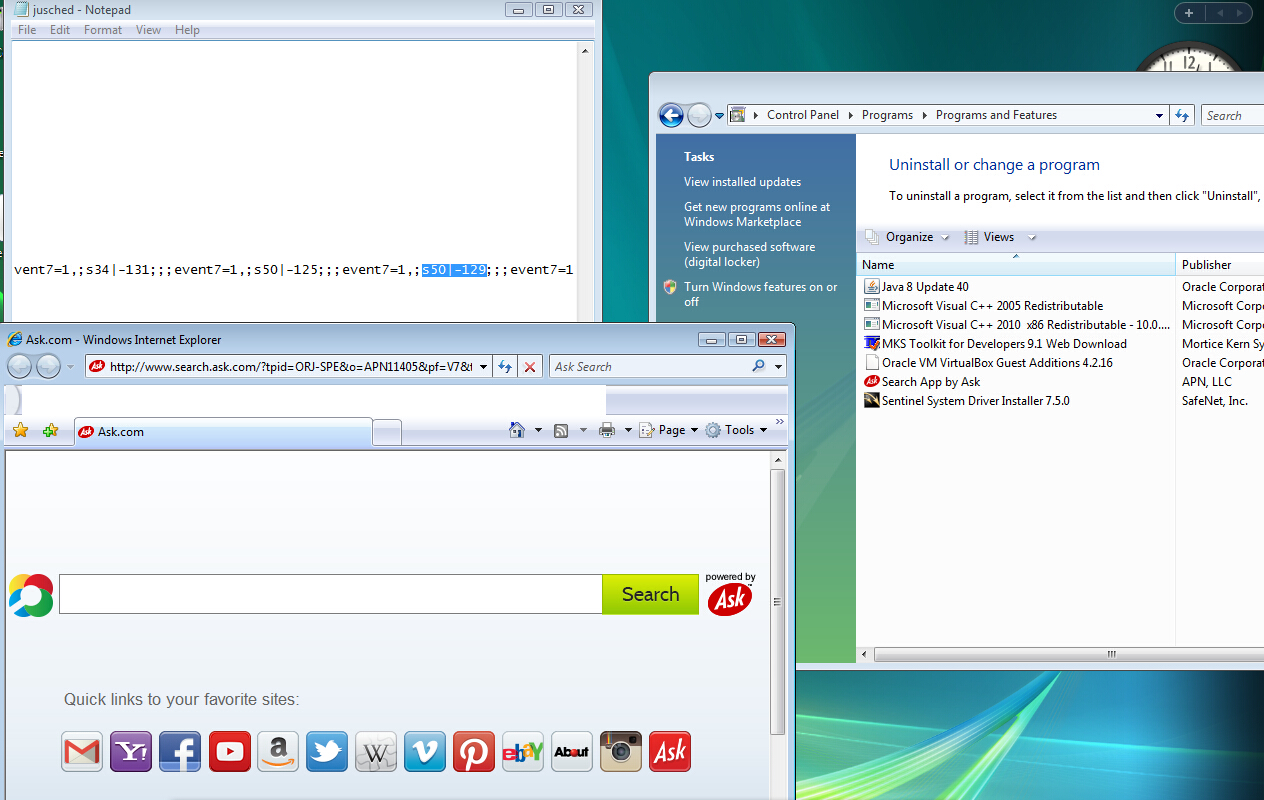This screenshot has height=800, width=1264.
Task: Click the Pinterest quick link icon
Action: 474,752
